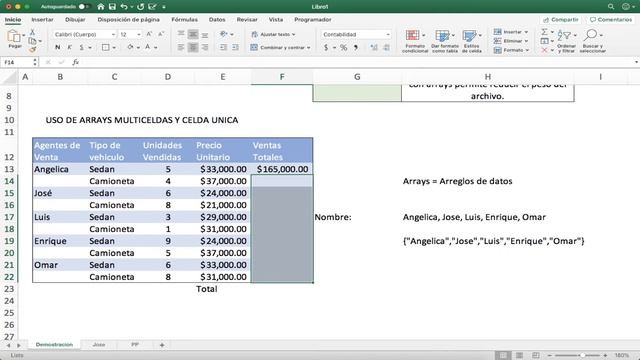Undo the last action
Image resolution: width=640 pixels, height=360 pixels.
click(124, 7)
